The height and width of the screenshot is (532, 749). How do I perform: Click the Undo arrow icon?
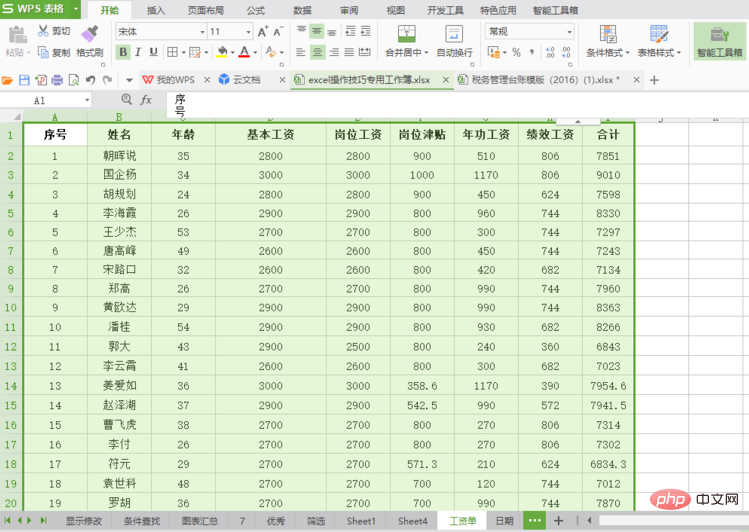pos(90,80)
